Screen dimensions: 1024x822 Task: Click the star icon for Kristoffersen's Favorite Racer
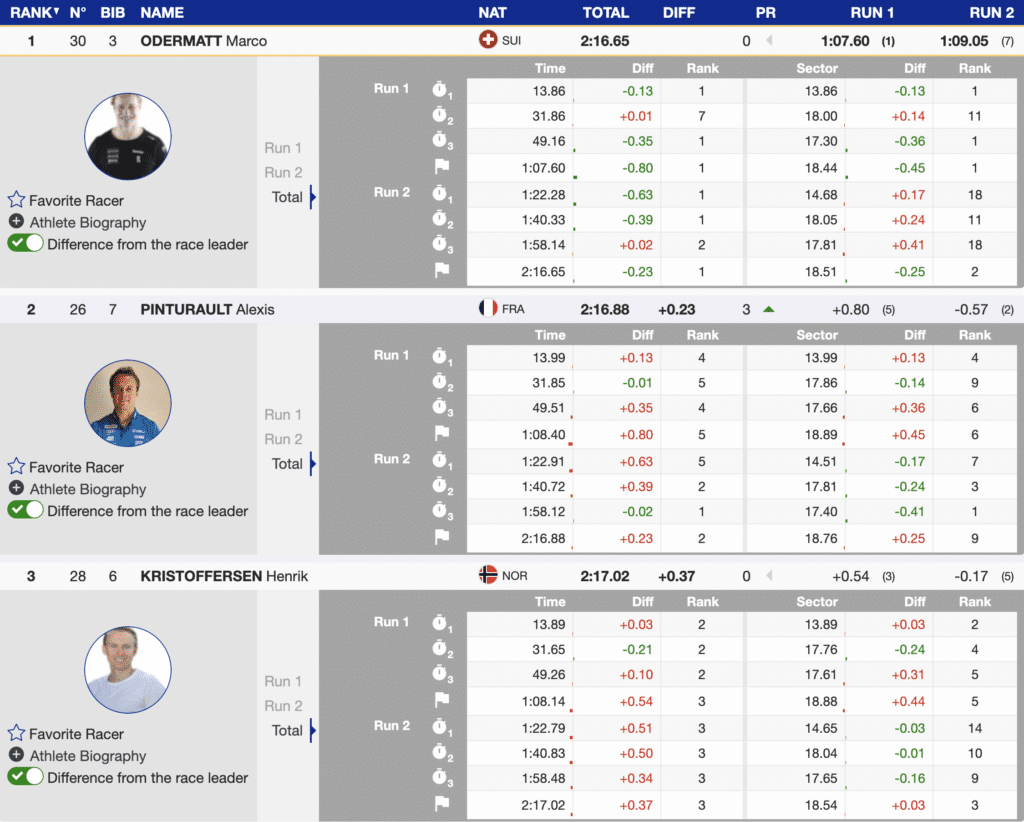tap(16, 733)
